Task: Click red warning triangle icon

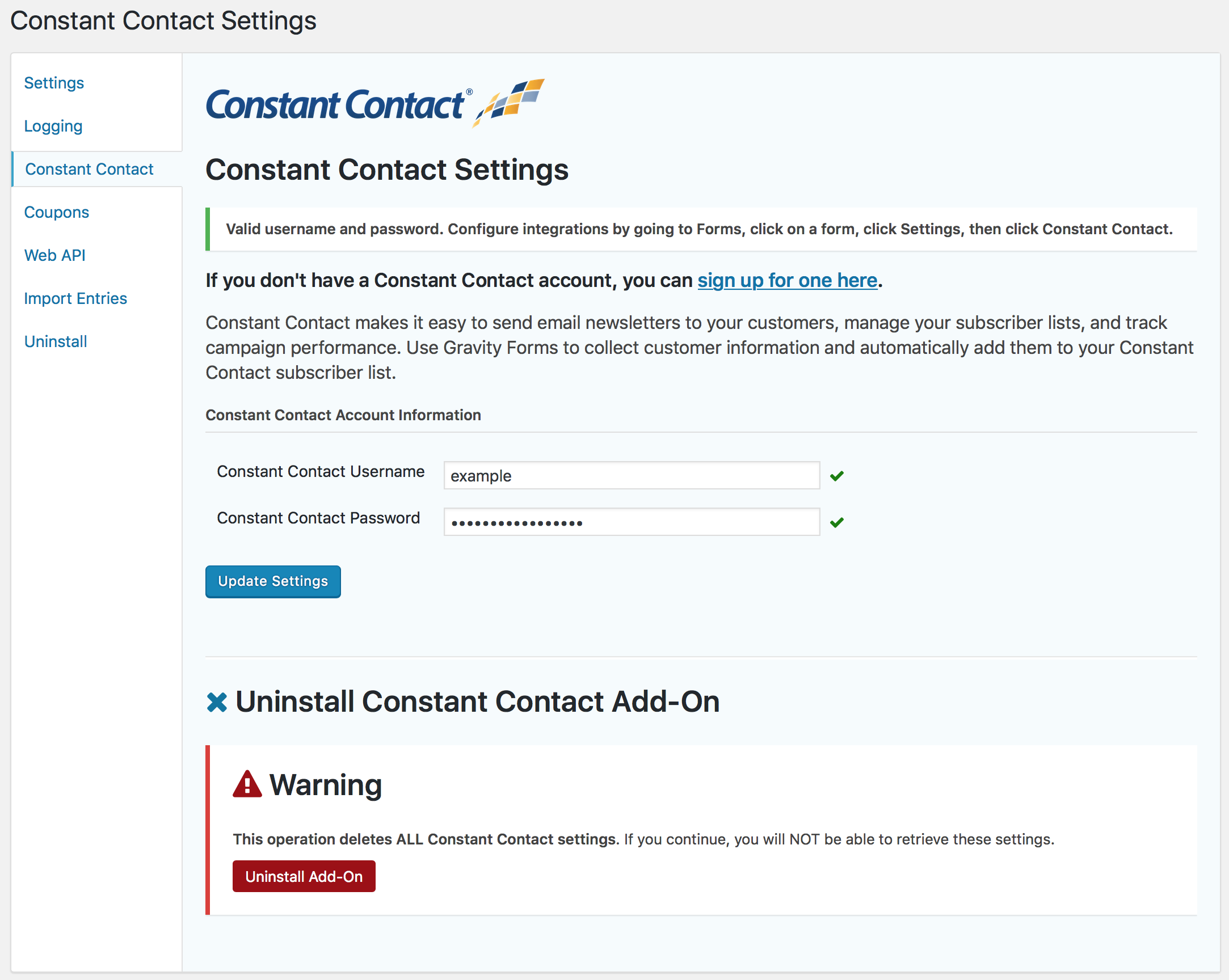Action: (247, 784)
